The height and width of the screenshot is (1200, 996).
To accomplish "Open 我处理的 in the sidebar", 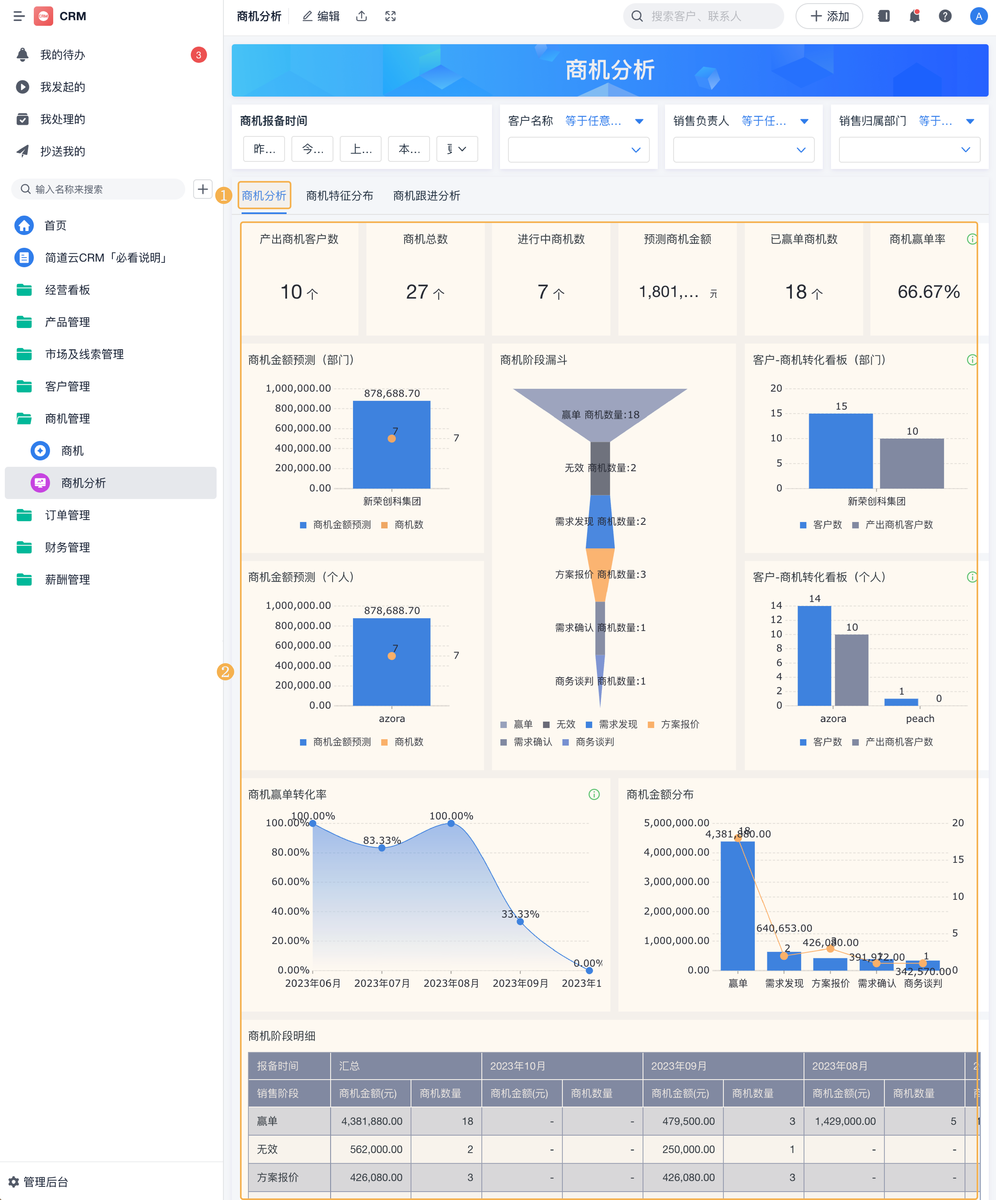I will (110, 119).
